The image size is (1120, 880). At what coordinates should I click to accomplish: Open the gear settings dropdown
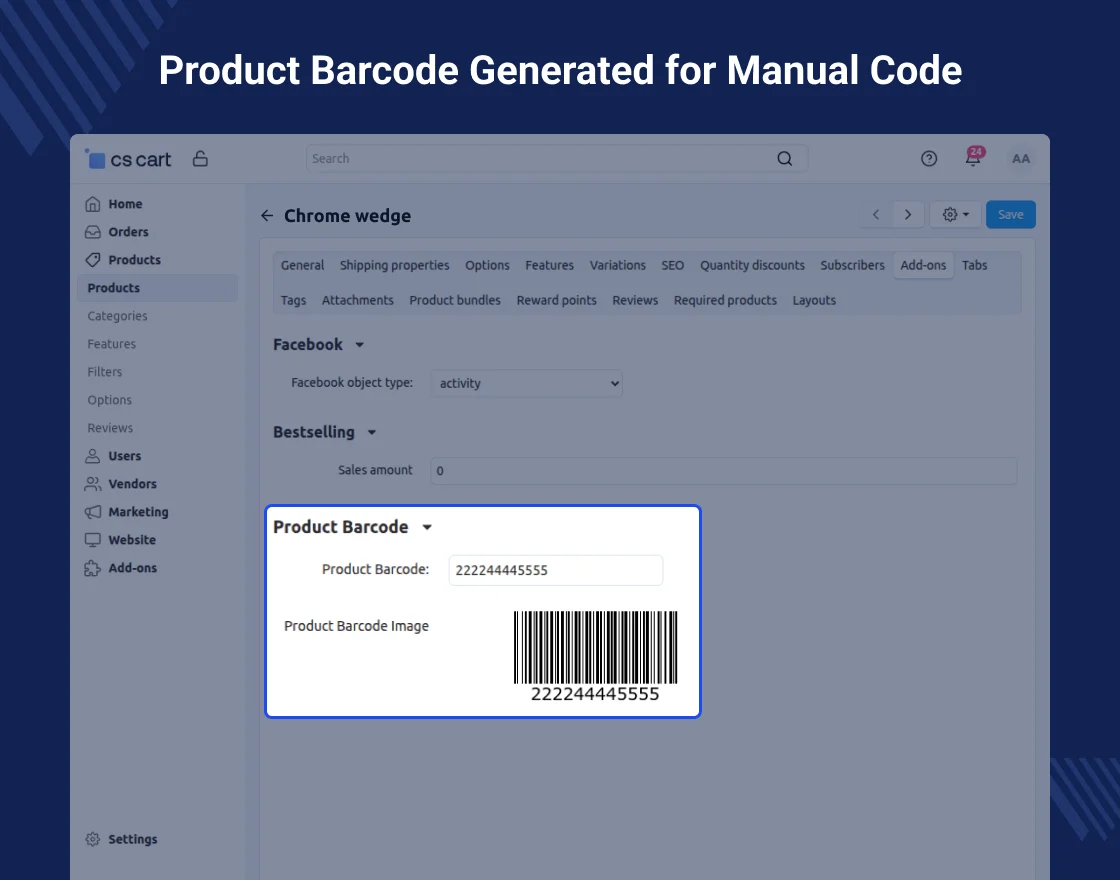pos(956,215)
